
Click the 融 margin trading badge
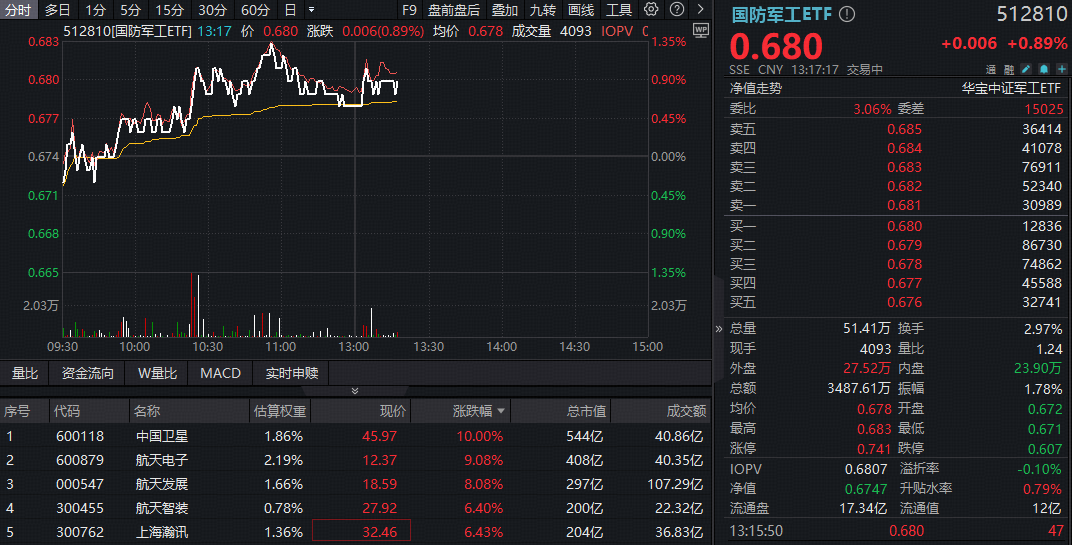click(x=1009, y=70)
